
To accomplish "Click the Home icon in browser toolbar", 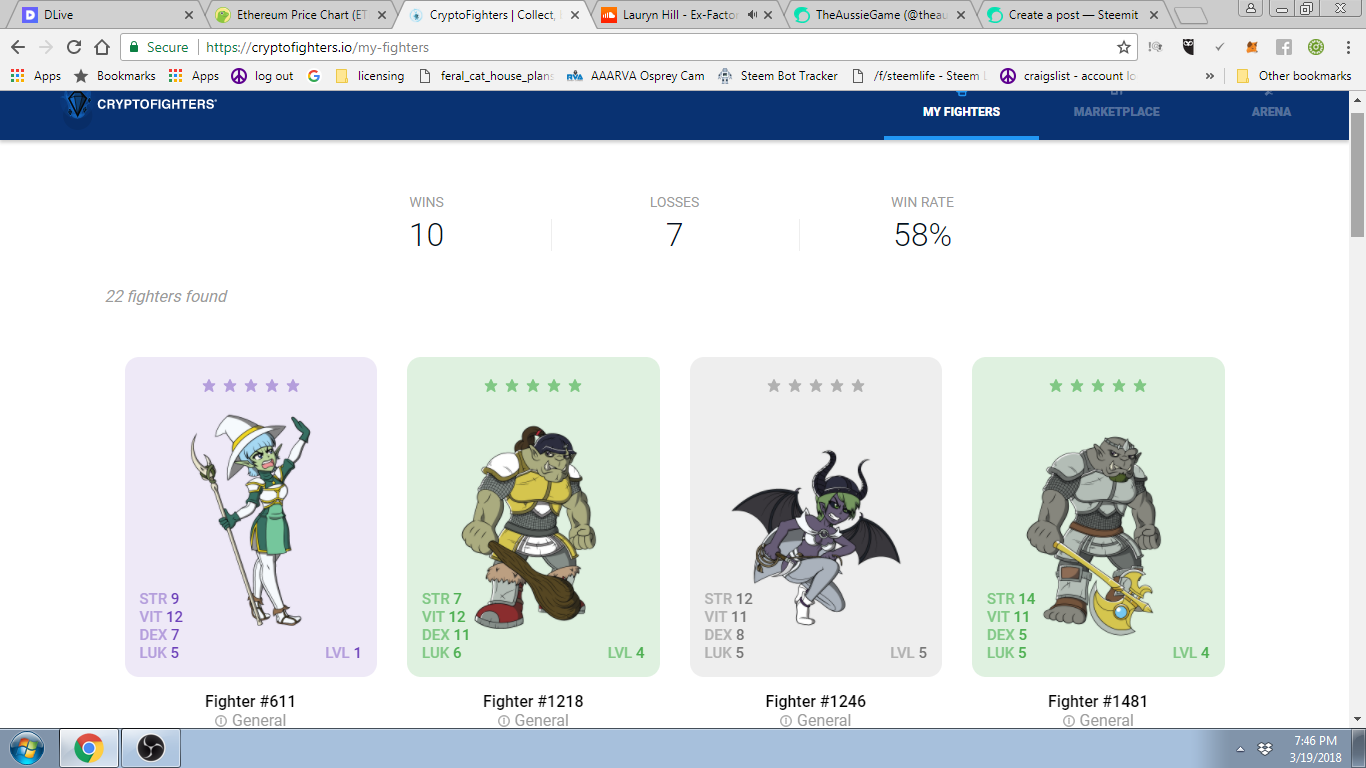I will coord(102,47).
